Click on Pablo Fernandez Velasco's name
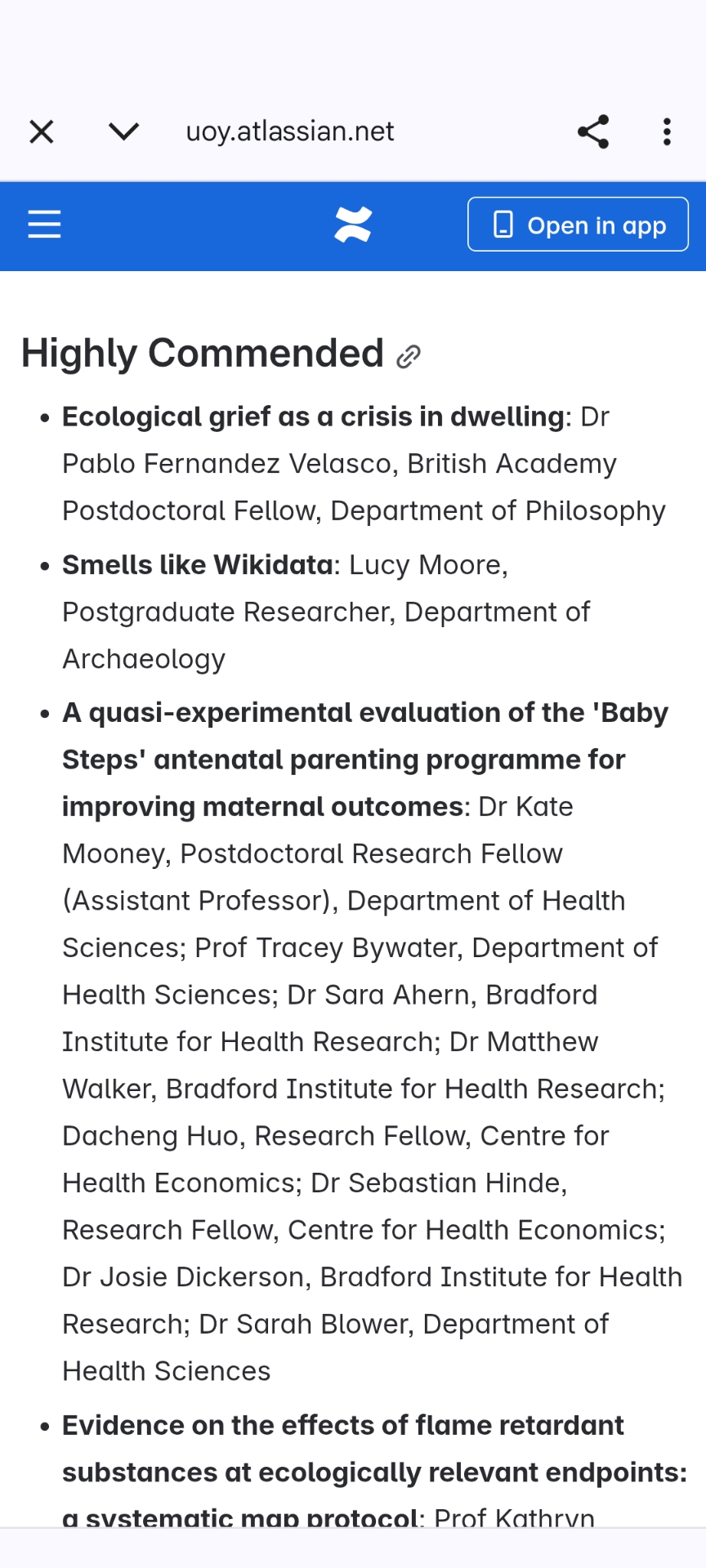 click(x=227, y=464)
